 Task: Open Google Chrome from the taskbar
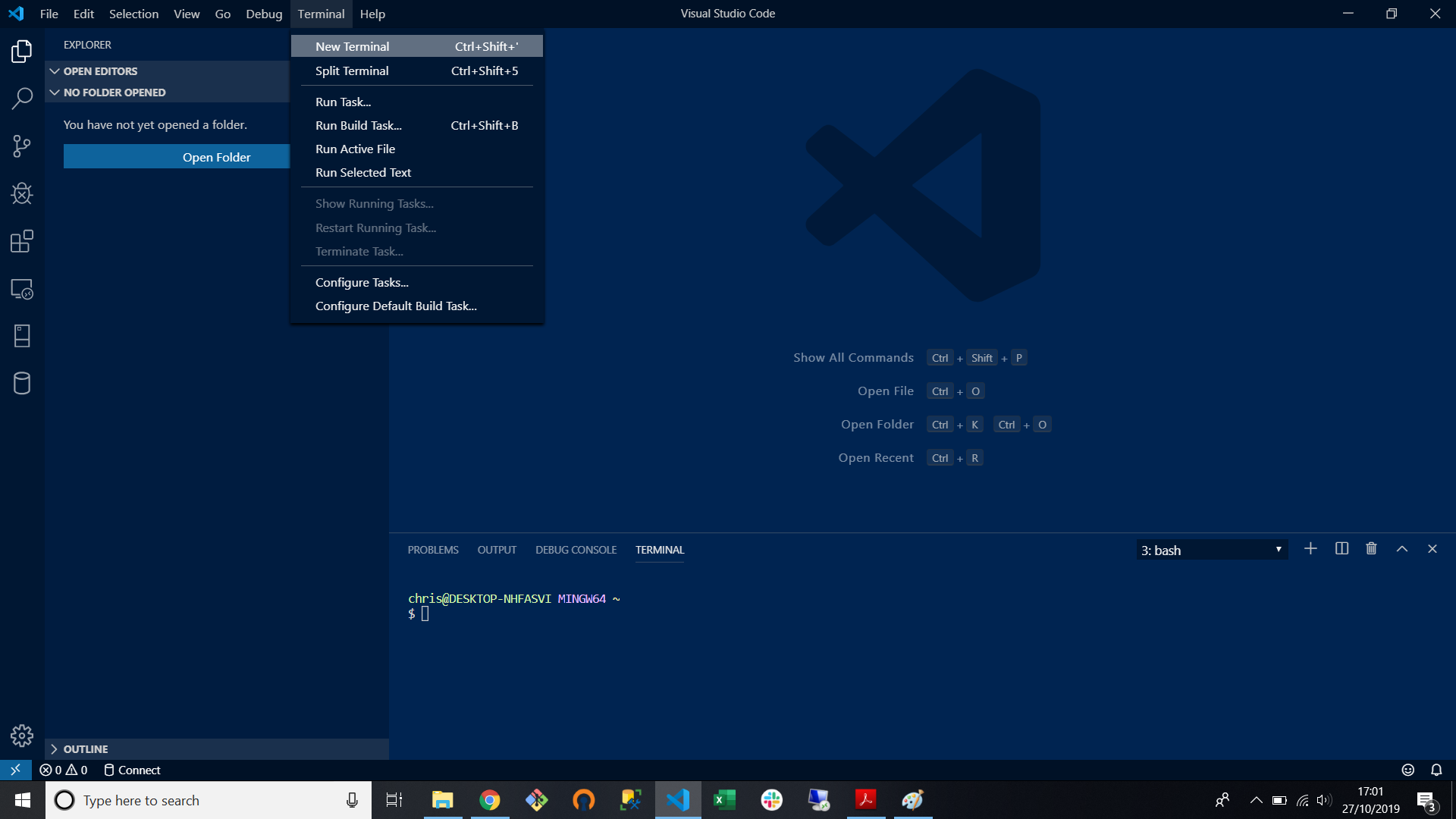(x=490, y=800)
